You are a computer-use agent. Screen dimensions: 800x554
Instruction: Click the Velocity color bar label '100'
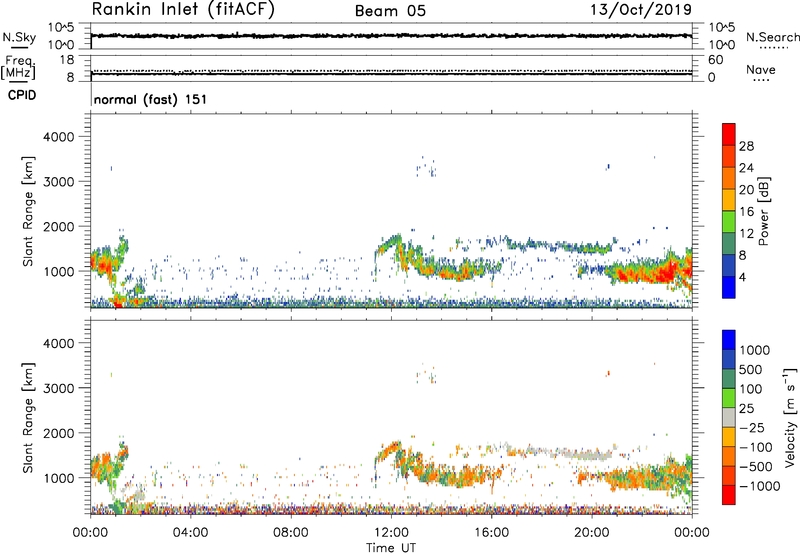(750, 389)
